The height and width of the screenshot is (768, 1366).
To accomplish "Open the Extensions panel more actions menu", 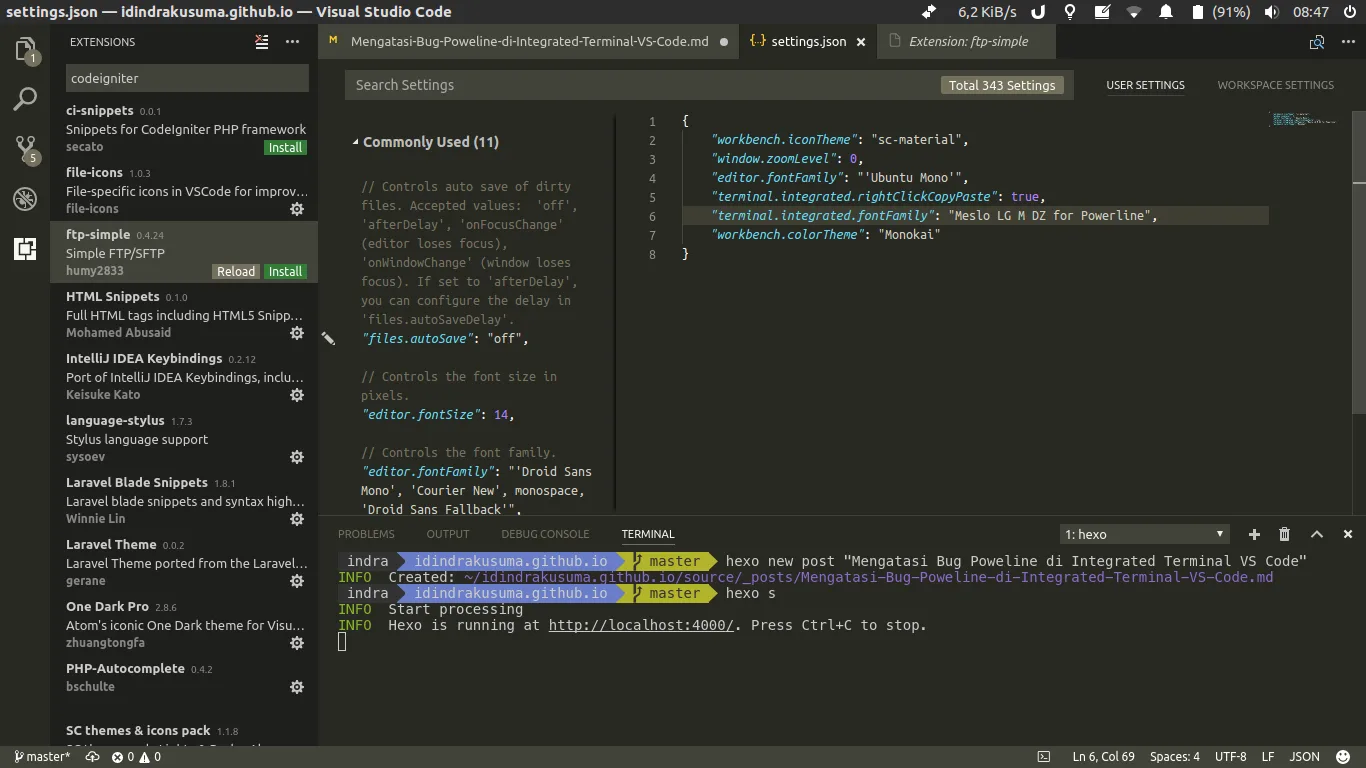I will click(x=292, y=42).
